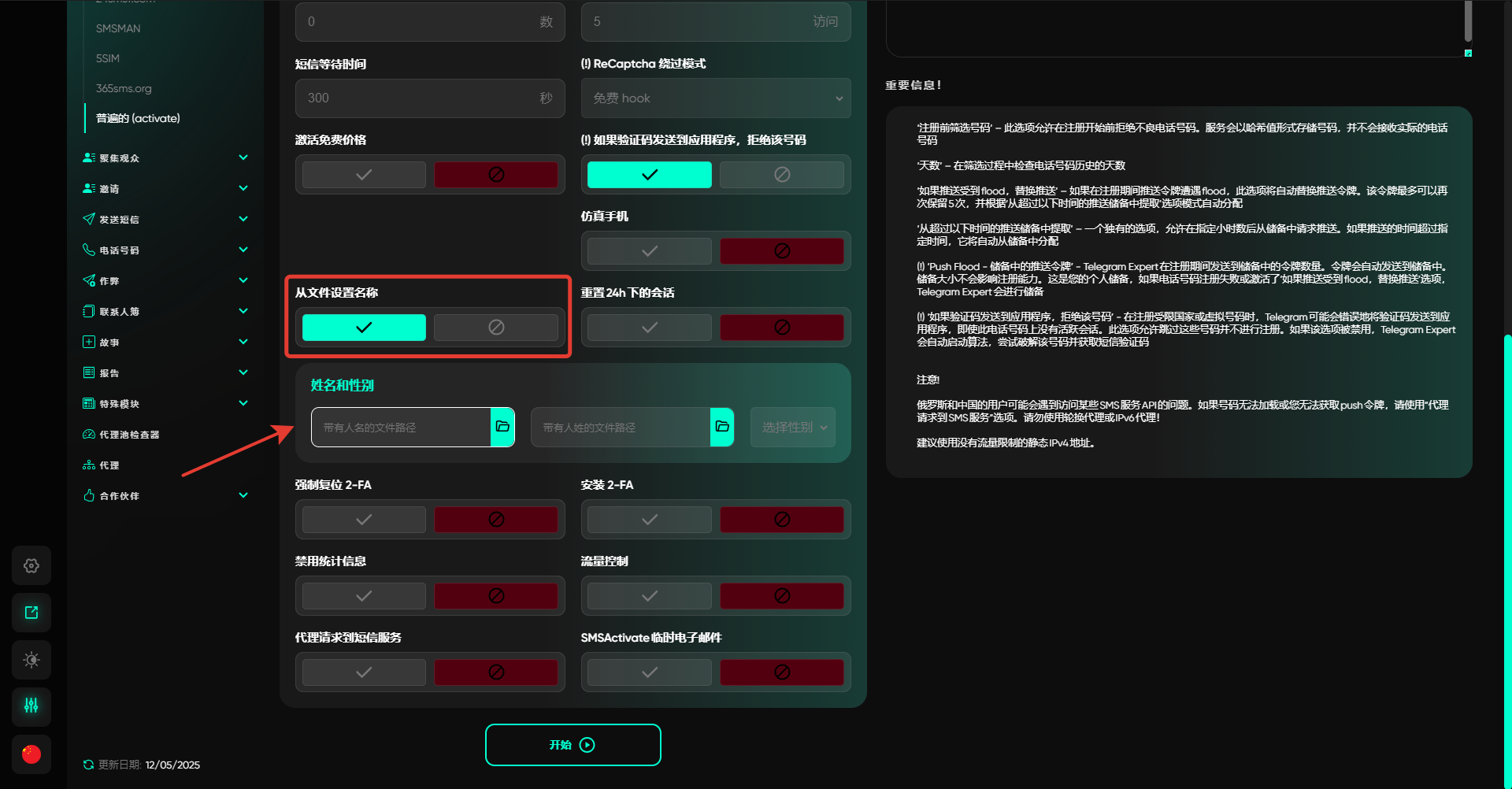The image size is (1512, 789).
Task: Click the 短信等待时间 input showing 300
Action: pos(417,98)
